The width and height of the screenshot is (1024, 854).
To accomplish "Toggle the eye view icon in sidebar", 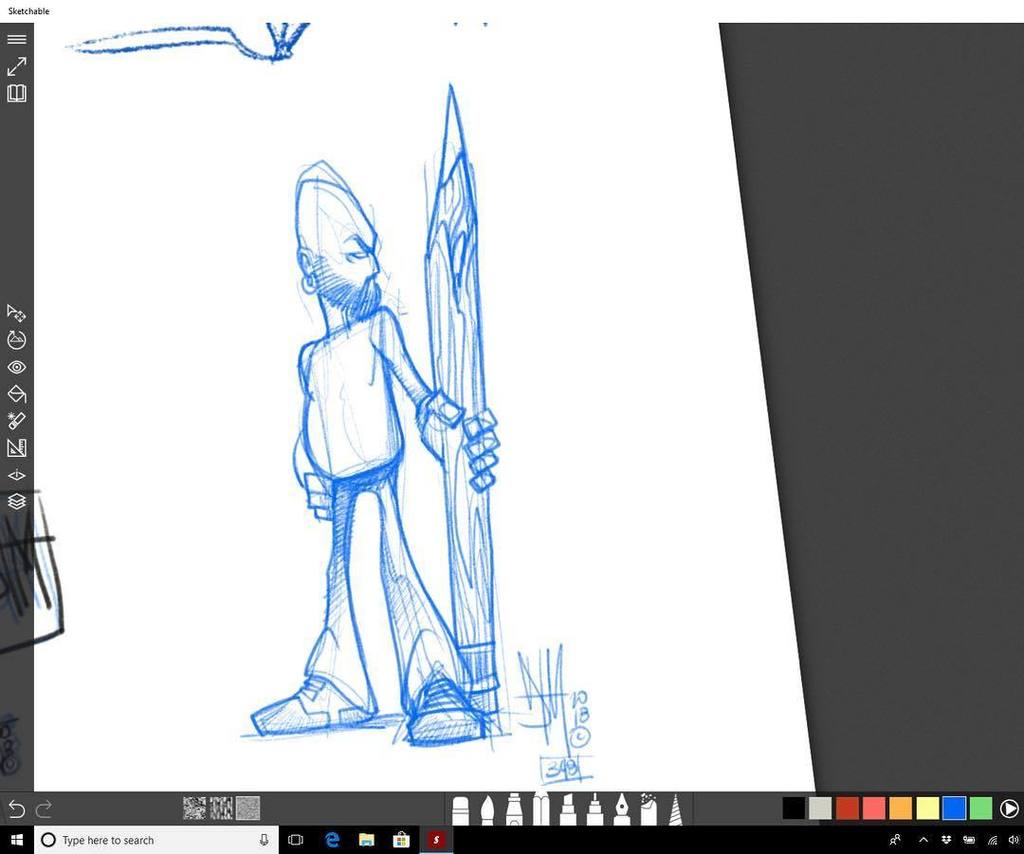I will (16, 367).
